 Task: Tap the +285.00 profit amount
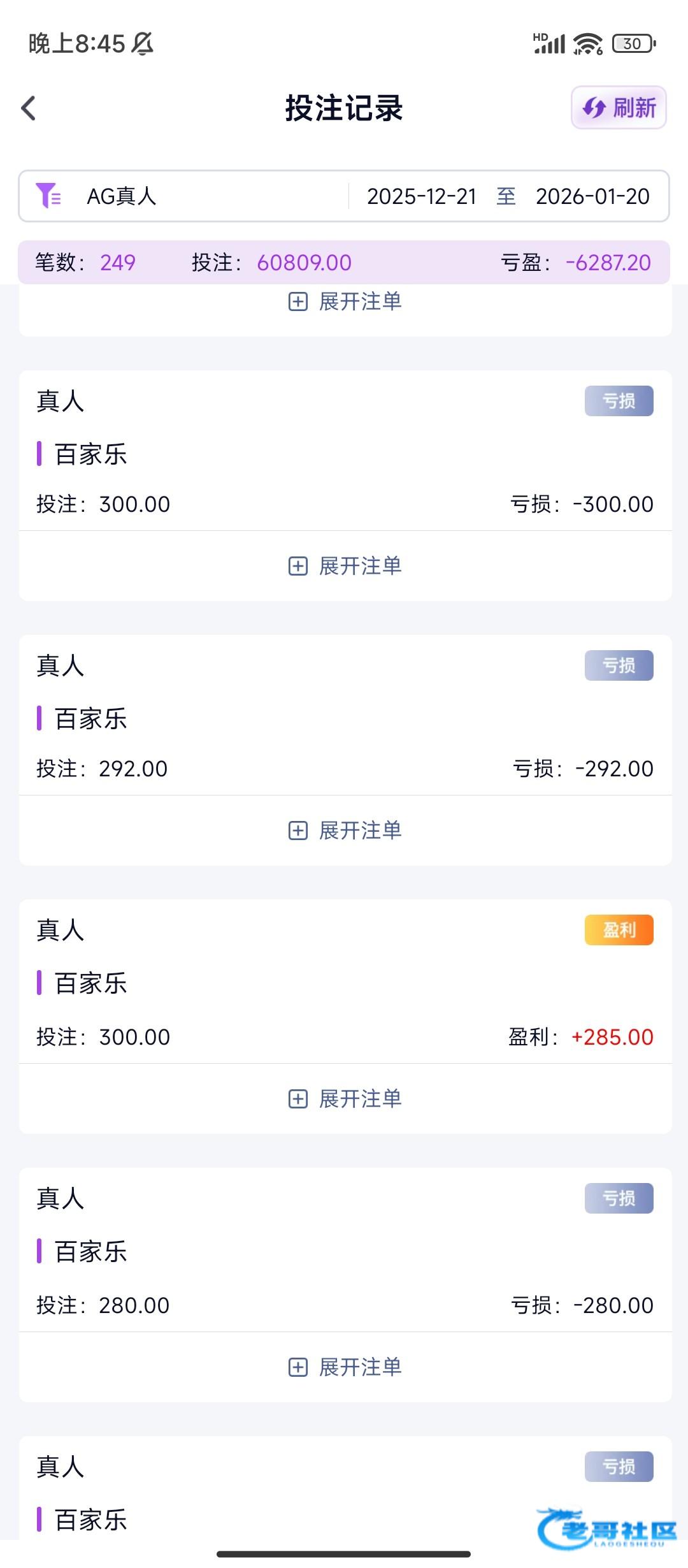[x=612, y=1037]
